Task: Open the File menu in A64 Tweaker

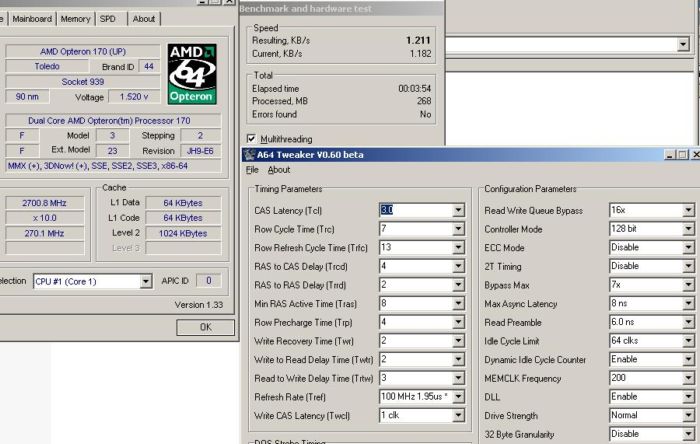Action: tap(252, 170)
